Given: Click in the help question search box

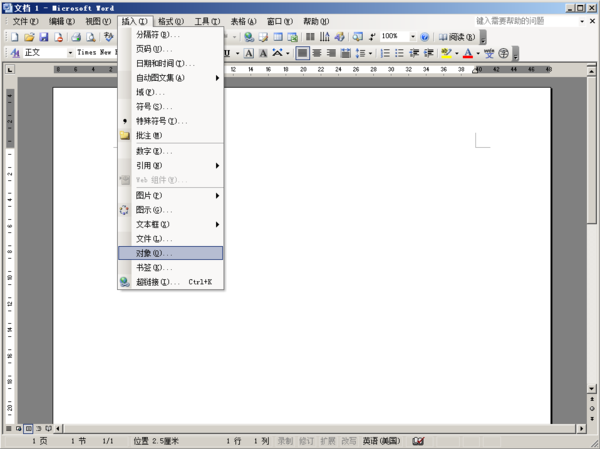Looking at the screenshot, I should point(527,21).
